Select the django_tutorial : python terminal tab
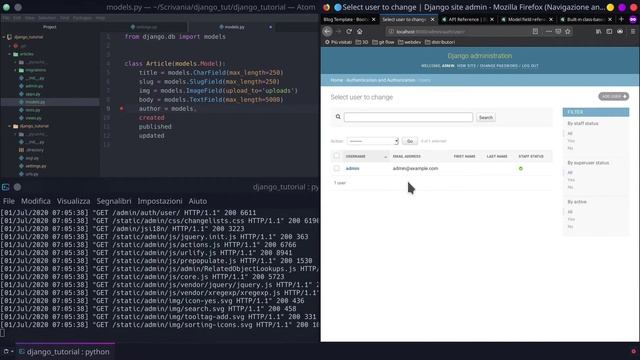 tap(65, 351)
